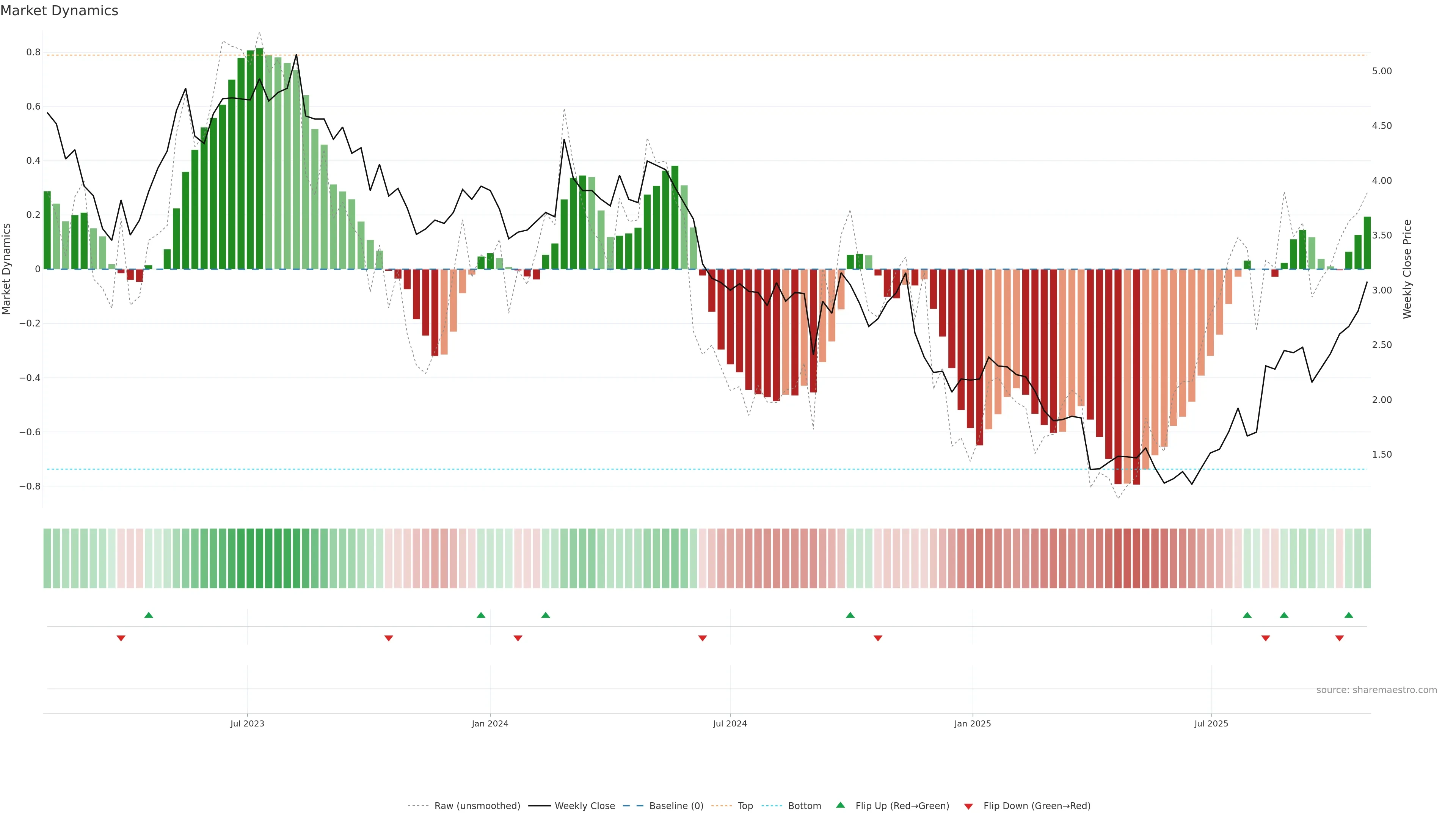Hide the Top threshold line via the legend
The width and height of the screenshot is (1456, 819).
click(x=745, y=806)
